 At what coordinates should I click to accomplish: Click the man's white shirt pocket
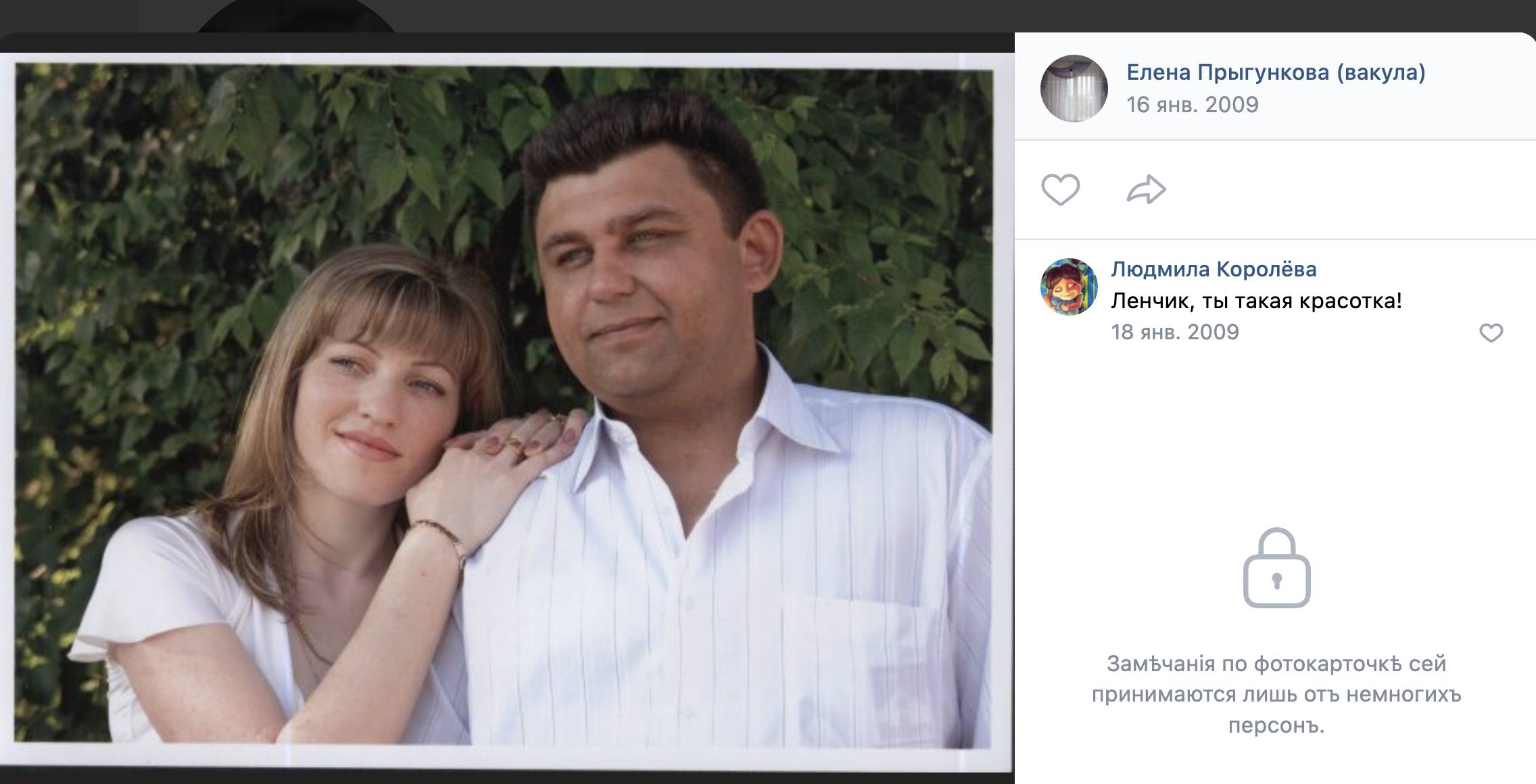859,649
